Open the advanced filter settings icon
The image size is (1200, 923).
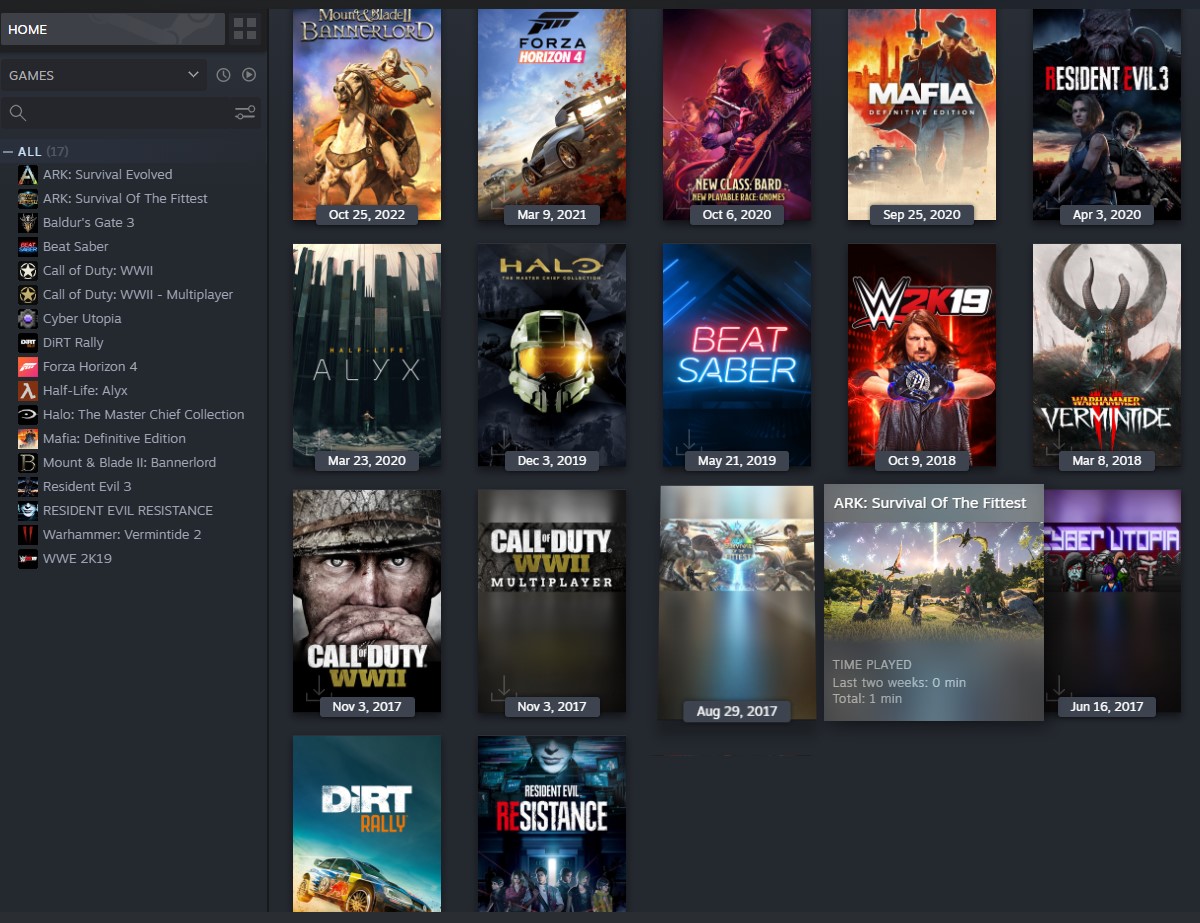[245, 113]
